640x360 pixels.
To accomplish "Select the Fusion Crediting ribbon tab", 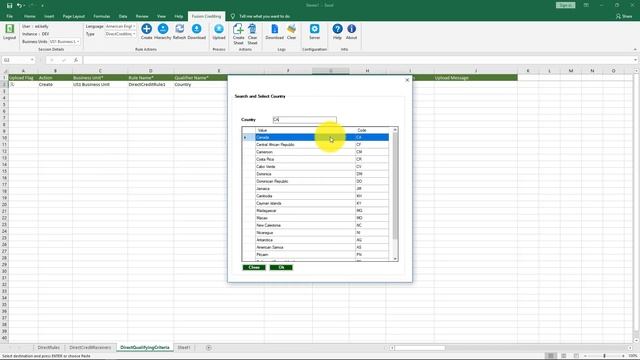I will click(206, 16).
